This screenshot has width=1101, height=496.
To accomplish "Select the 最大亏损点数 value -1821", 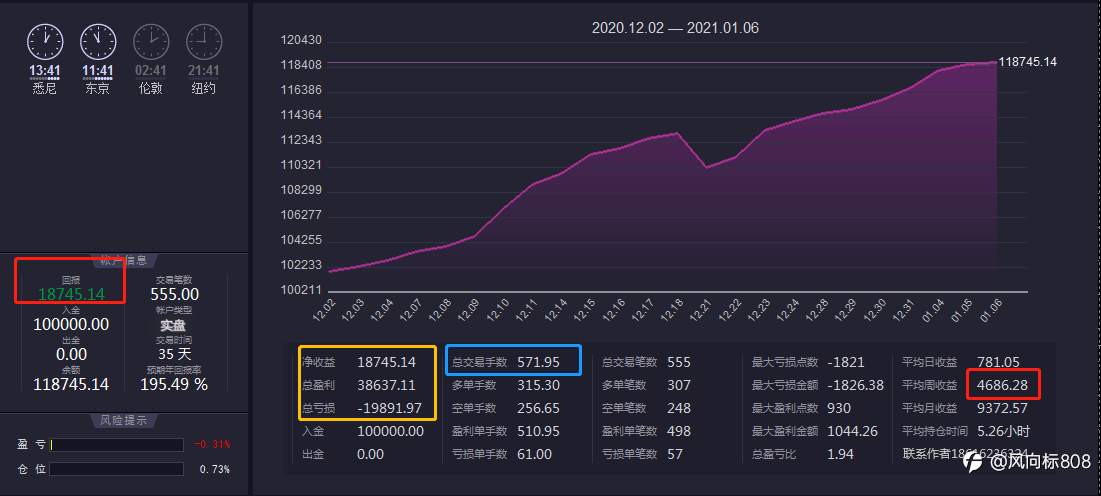I will (845, 363).
